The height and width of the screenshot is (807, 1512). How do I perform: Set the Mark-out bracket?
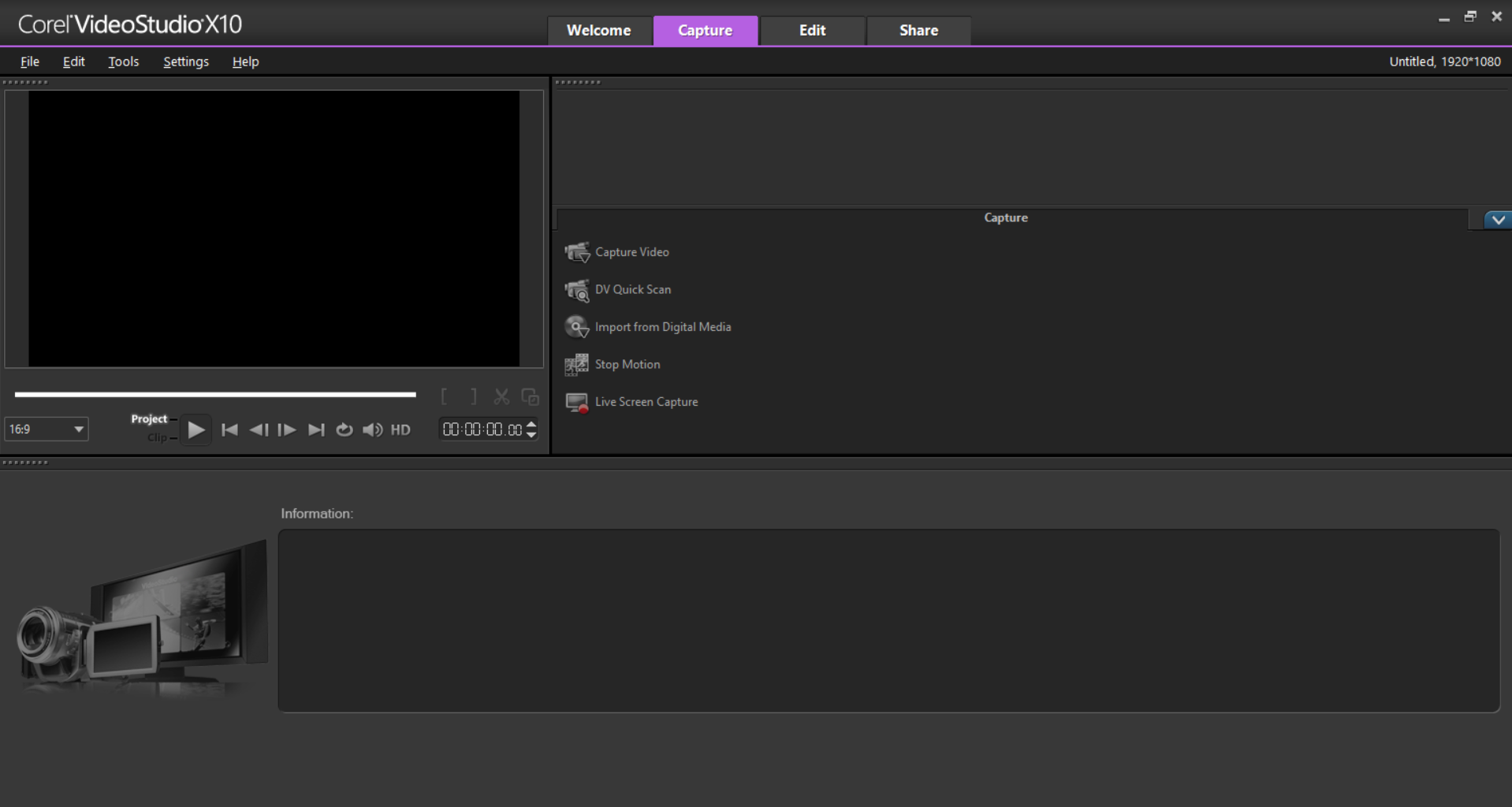coord(473,396)
